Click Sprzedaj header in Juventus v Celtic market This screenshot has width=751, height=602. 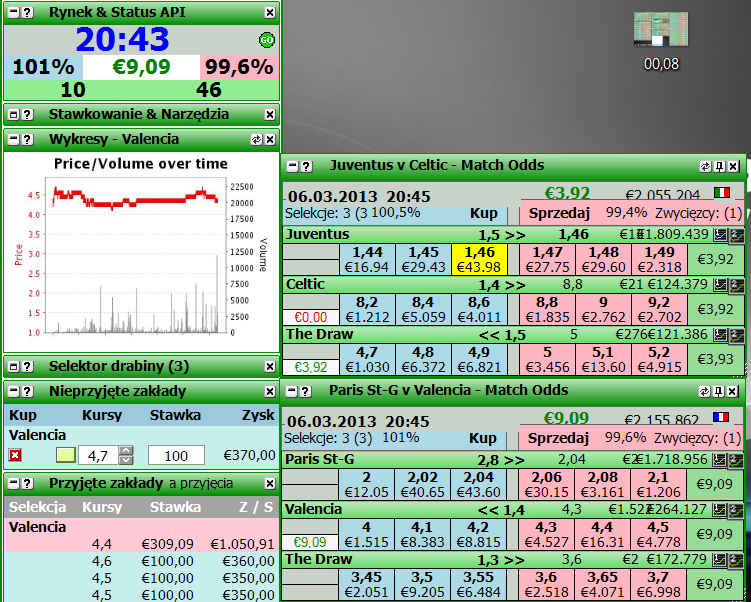coord(559,214)
